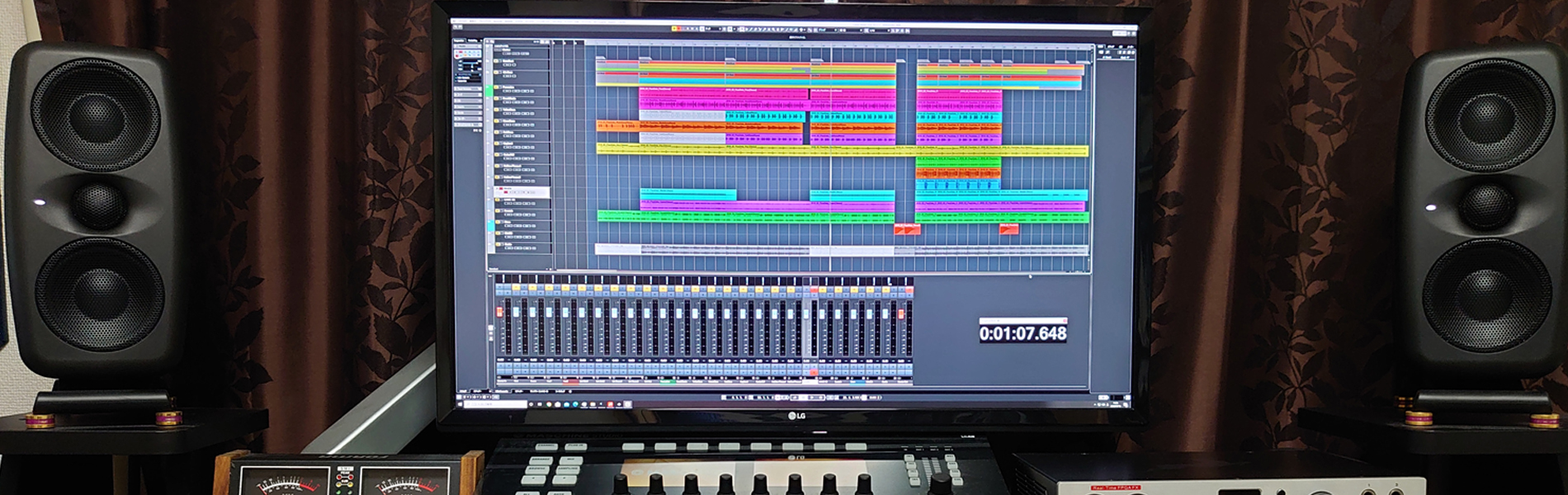This screenshot has width=1568, height=495.
Task: Click the Cubase icon in the Windows taskbar
Action: tap(629, 405)
